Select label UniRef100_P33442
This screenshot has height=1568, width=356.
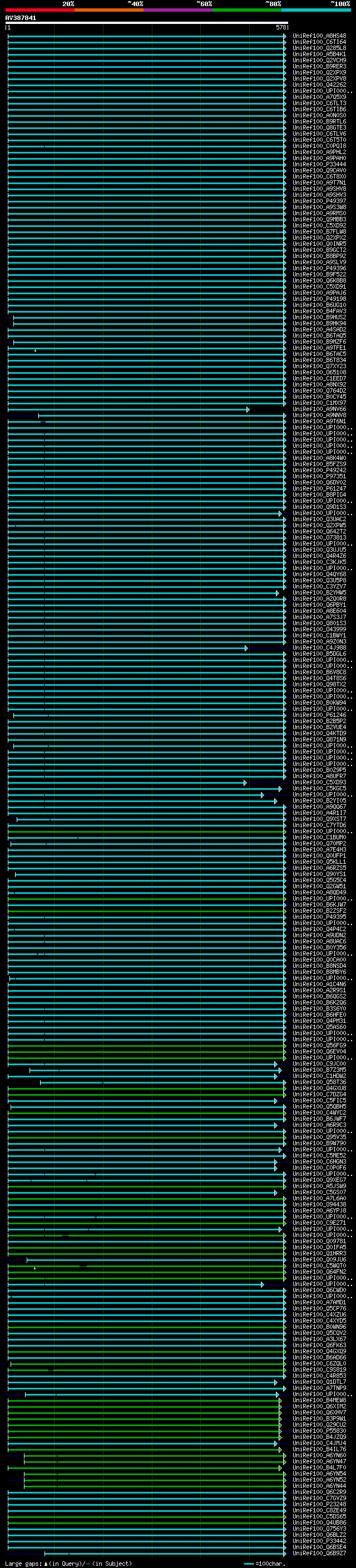[x=319, y=1541]
